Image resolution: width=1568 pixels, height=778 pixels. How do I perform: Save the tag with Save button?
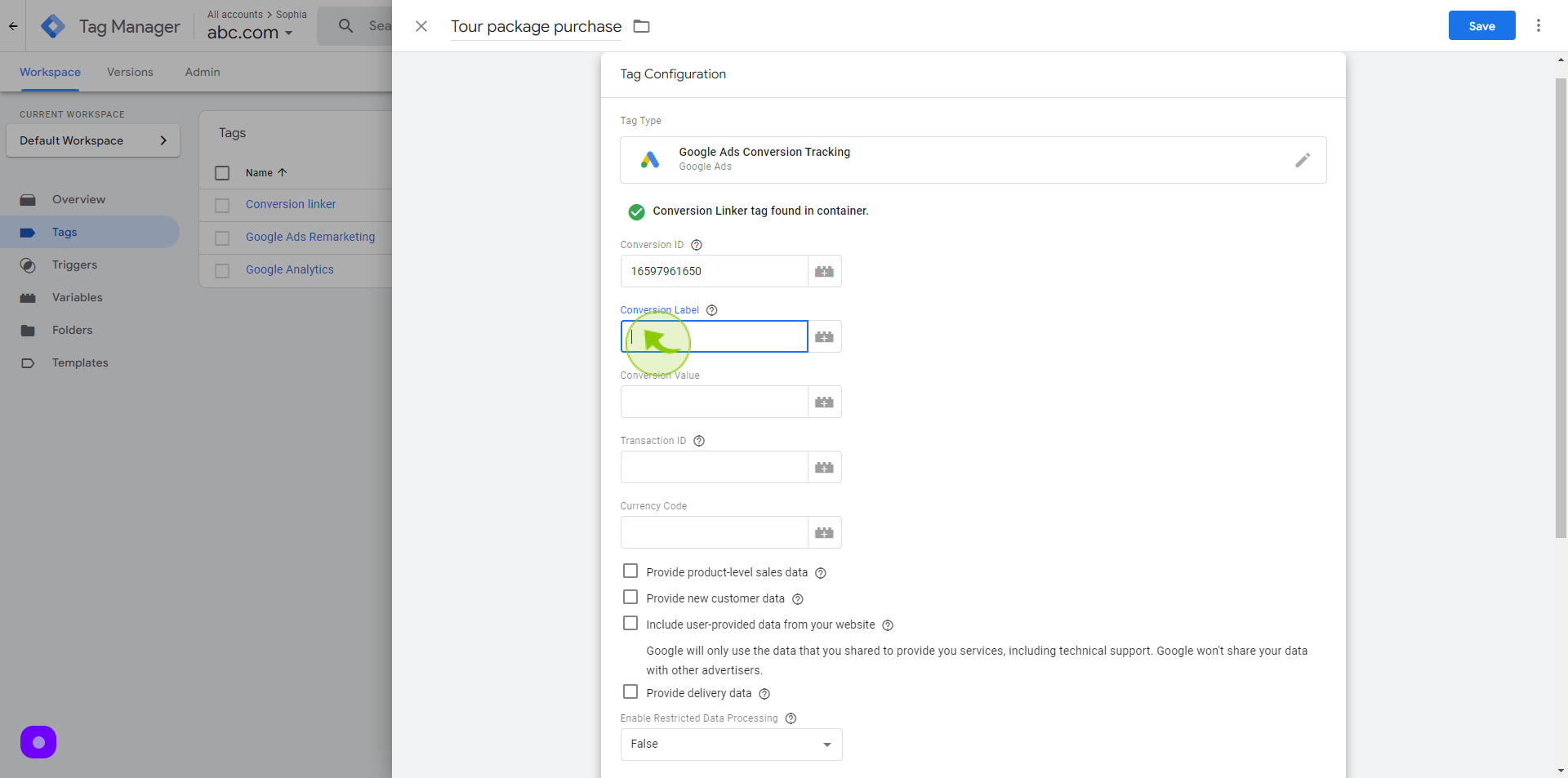tap(1481, 25)
